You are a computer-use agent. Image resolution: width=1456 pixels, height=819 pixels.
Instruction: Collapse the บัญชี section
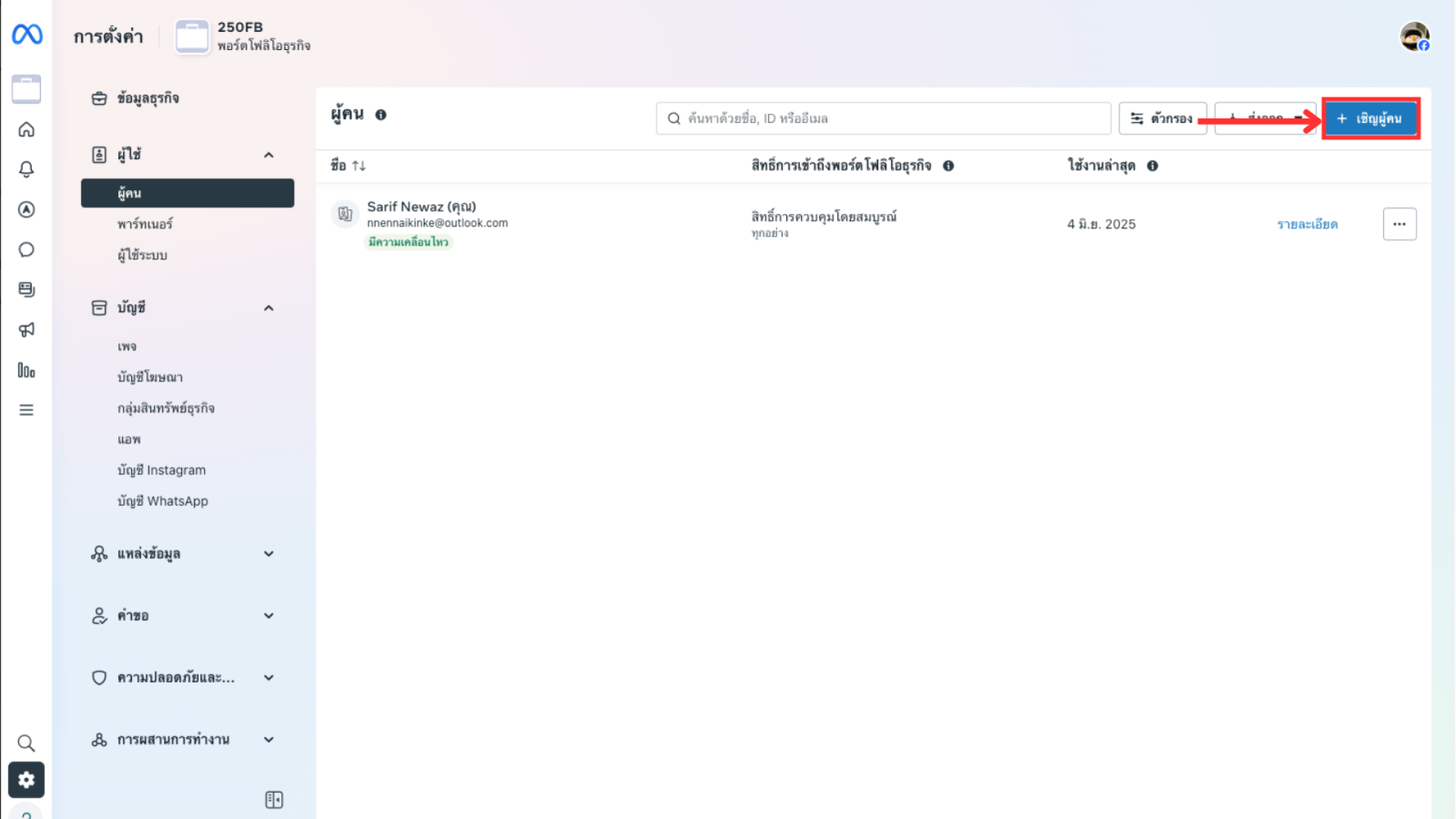coord(268,308)
